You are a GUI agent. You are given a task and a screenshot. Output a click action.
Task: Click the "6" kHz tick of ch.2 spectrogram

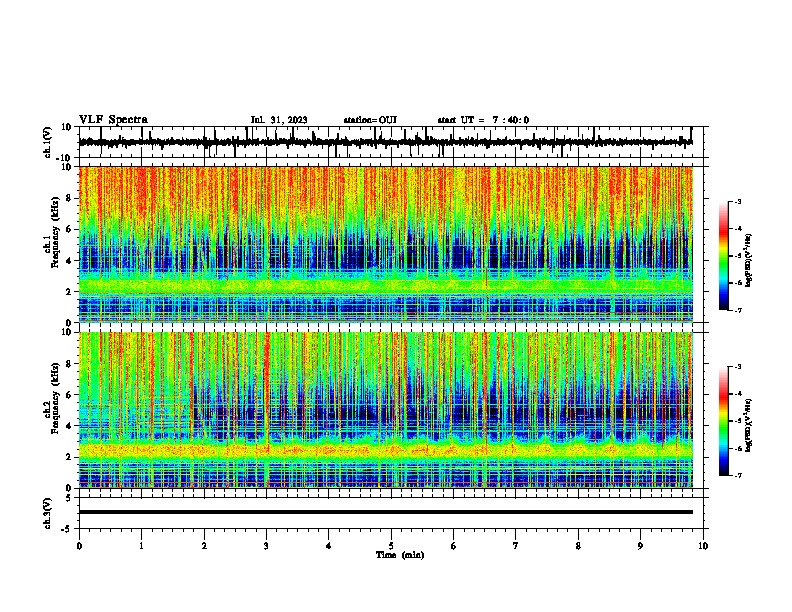click(x=70, y=395)
